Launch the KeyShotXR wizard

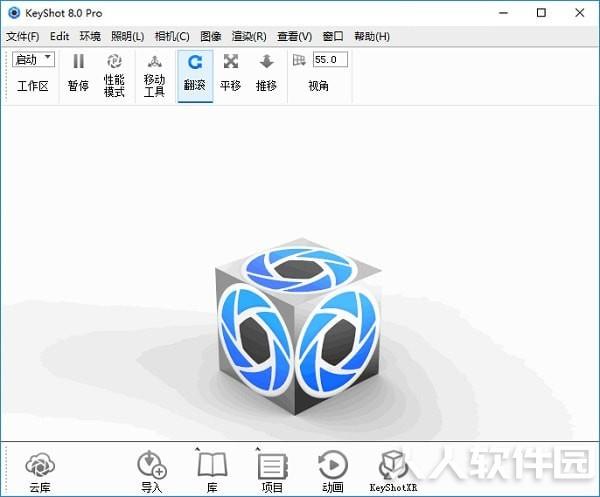click(393, 472)
